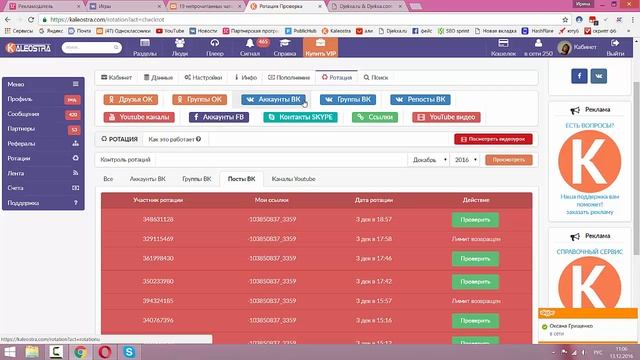640x360 pixels.
Task: Open Ротации in the sidebar
Action: (43, 158)
